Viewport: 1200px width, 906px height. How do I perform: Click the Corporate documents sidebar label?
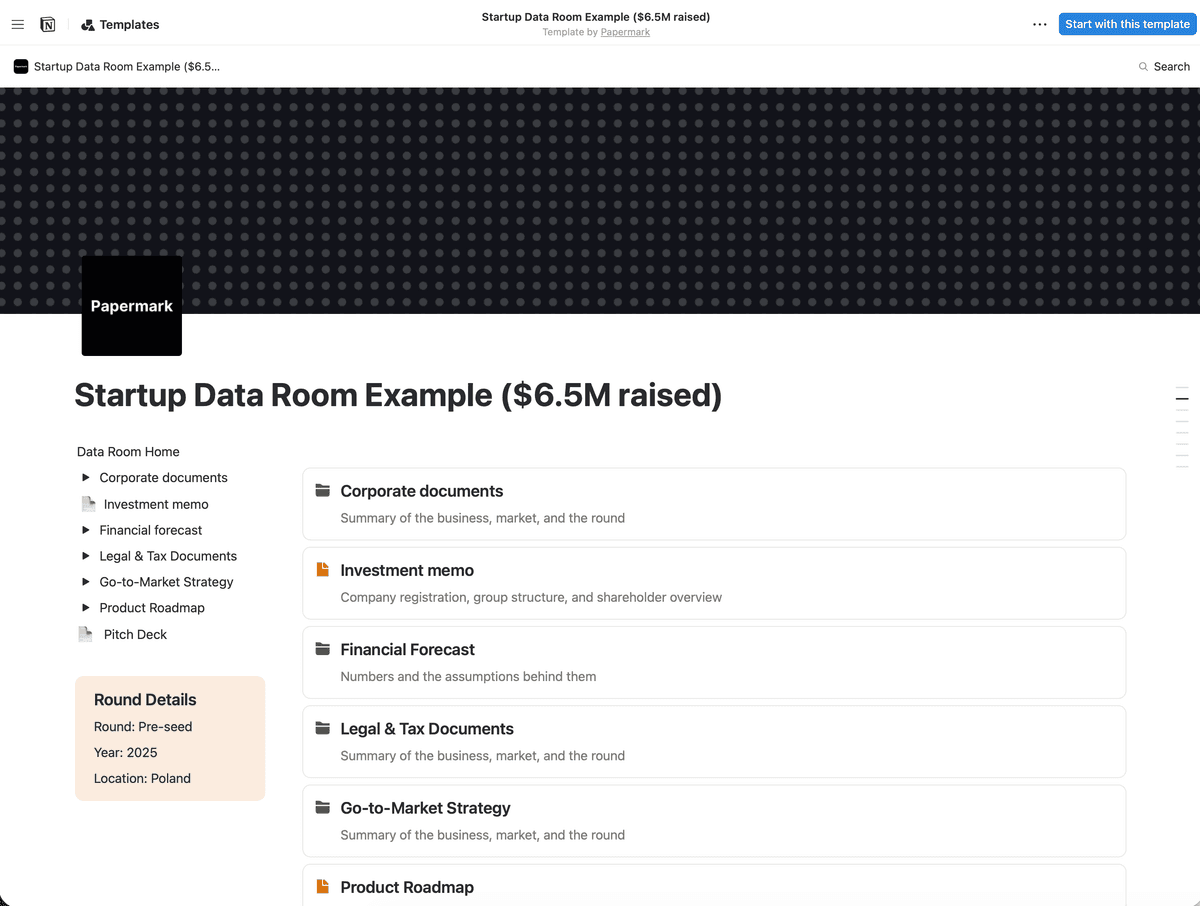point(164,478)
